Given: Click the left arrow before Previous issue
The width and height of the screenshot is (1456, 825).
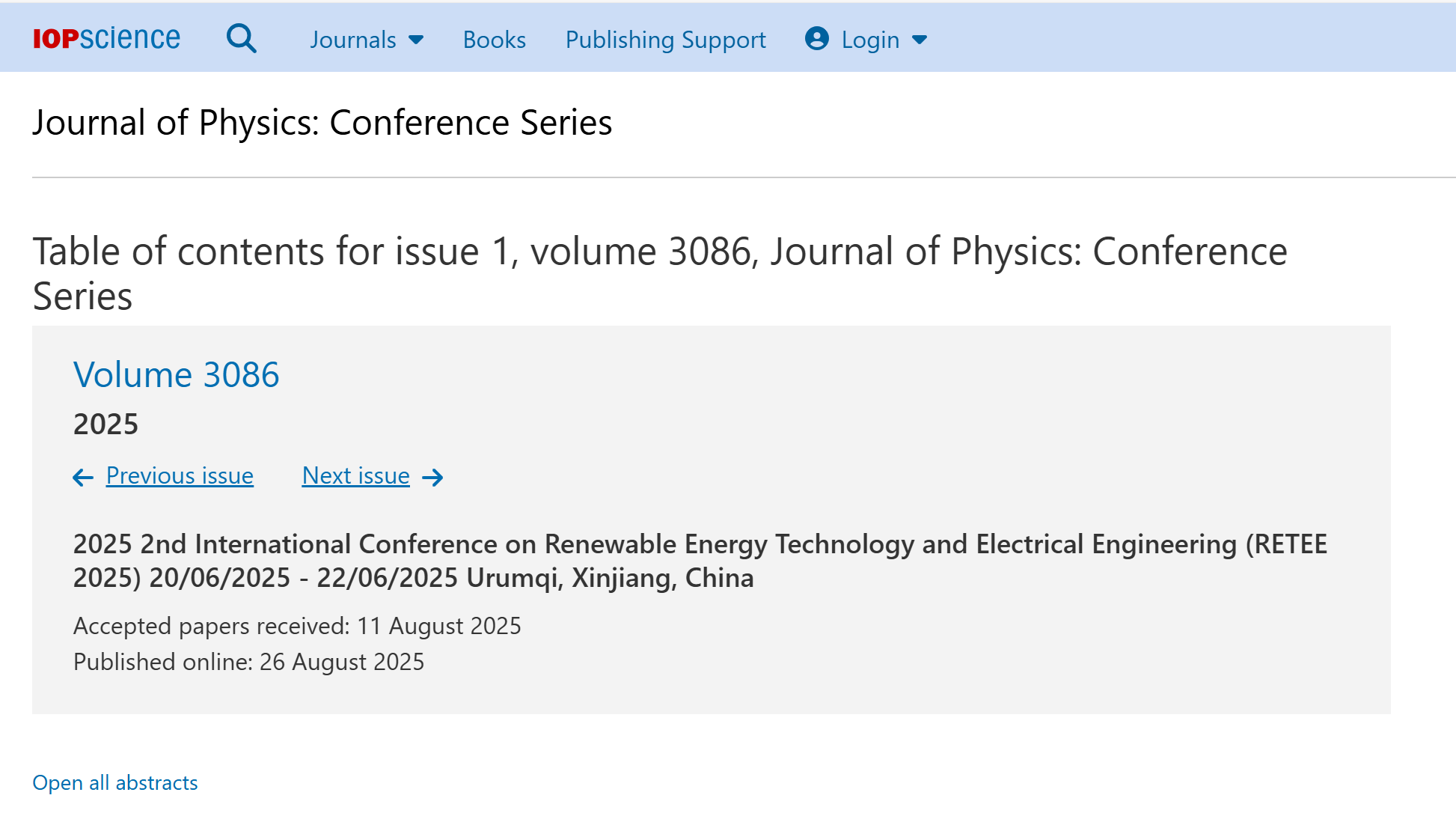Looking at the screenshot, I should pos(83,477).
